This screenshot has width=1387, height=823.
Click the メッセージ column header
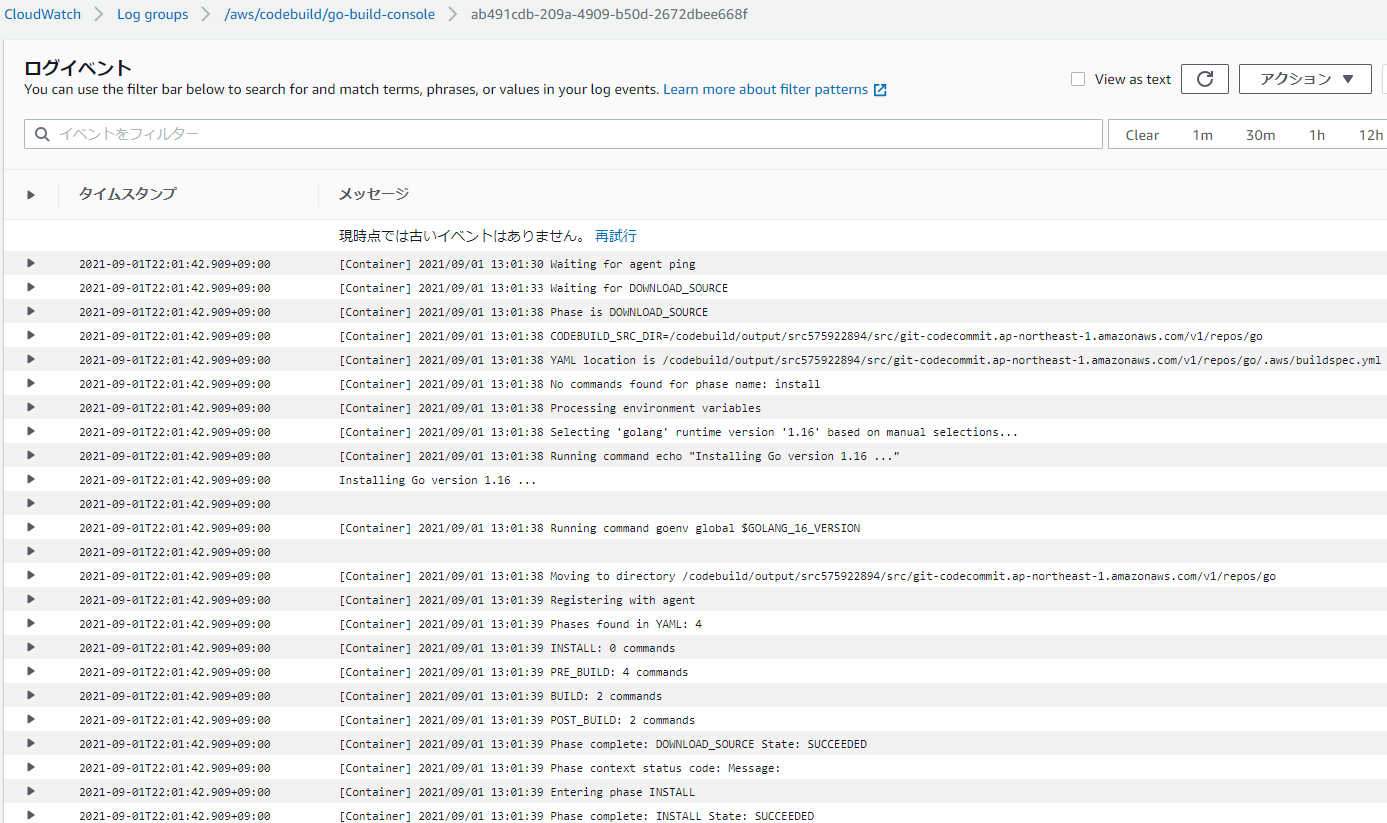[x=374, y=194]
